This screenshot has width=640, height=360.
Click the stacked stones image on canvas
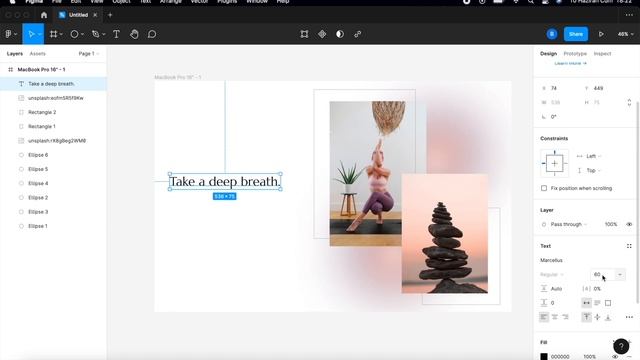click(x=444, y=233)
